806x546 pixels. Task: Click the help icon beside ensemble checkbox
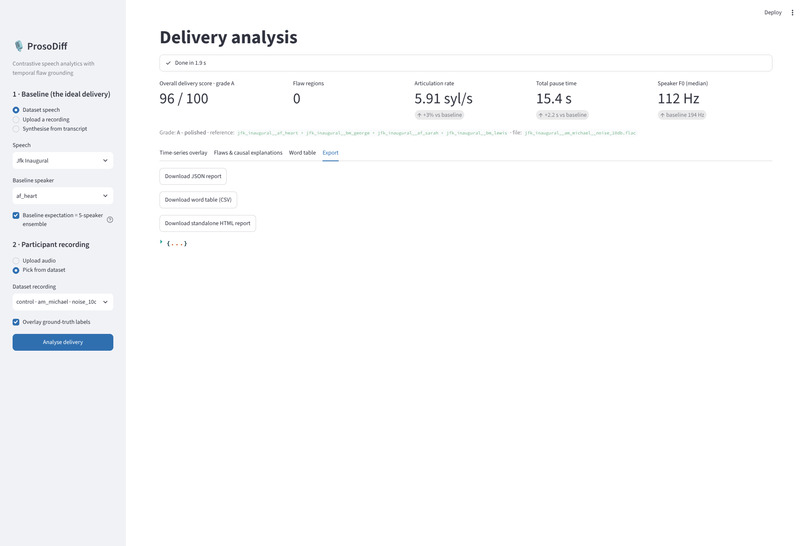click(x=110, y=220)
